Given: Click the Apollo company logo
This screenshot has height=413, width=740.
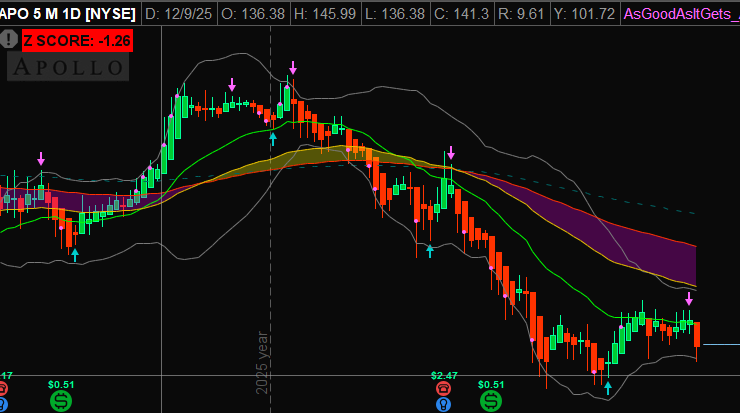Looking at the screenshot, I should [68, 67].
